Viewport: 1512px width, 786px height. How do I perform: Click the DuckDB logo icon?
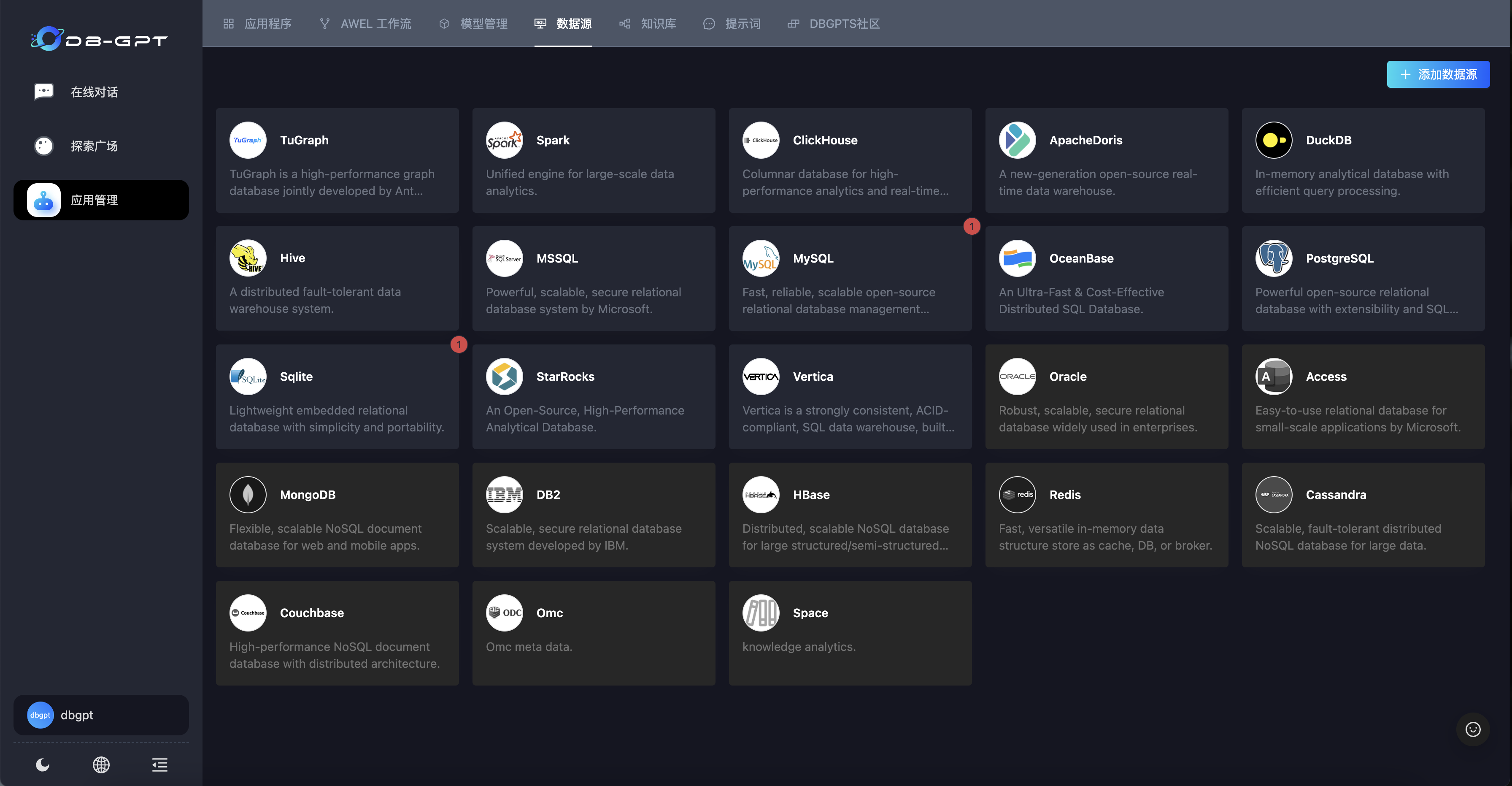1274,140
